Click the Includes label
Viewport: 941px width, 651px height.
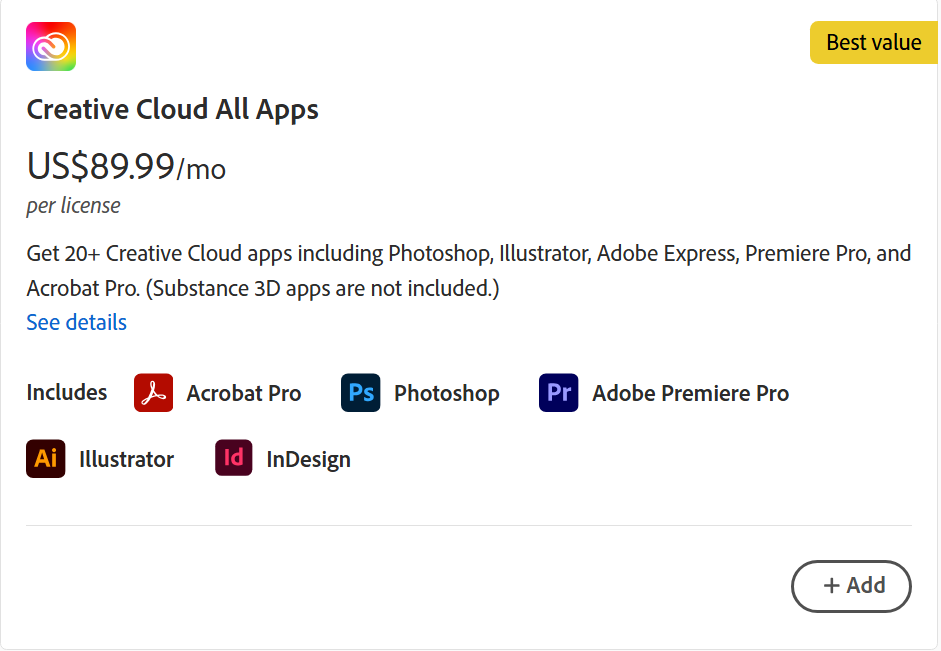click(67, 392)
